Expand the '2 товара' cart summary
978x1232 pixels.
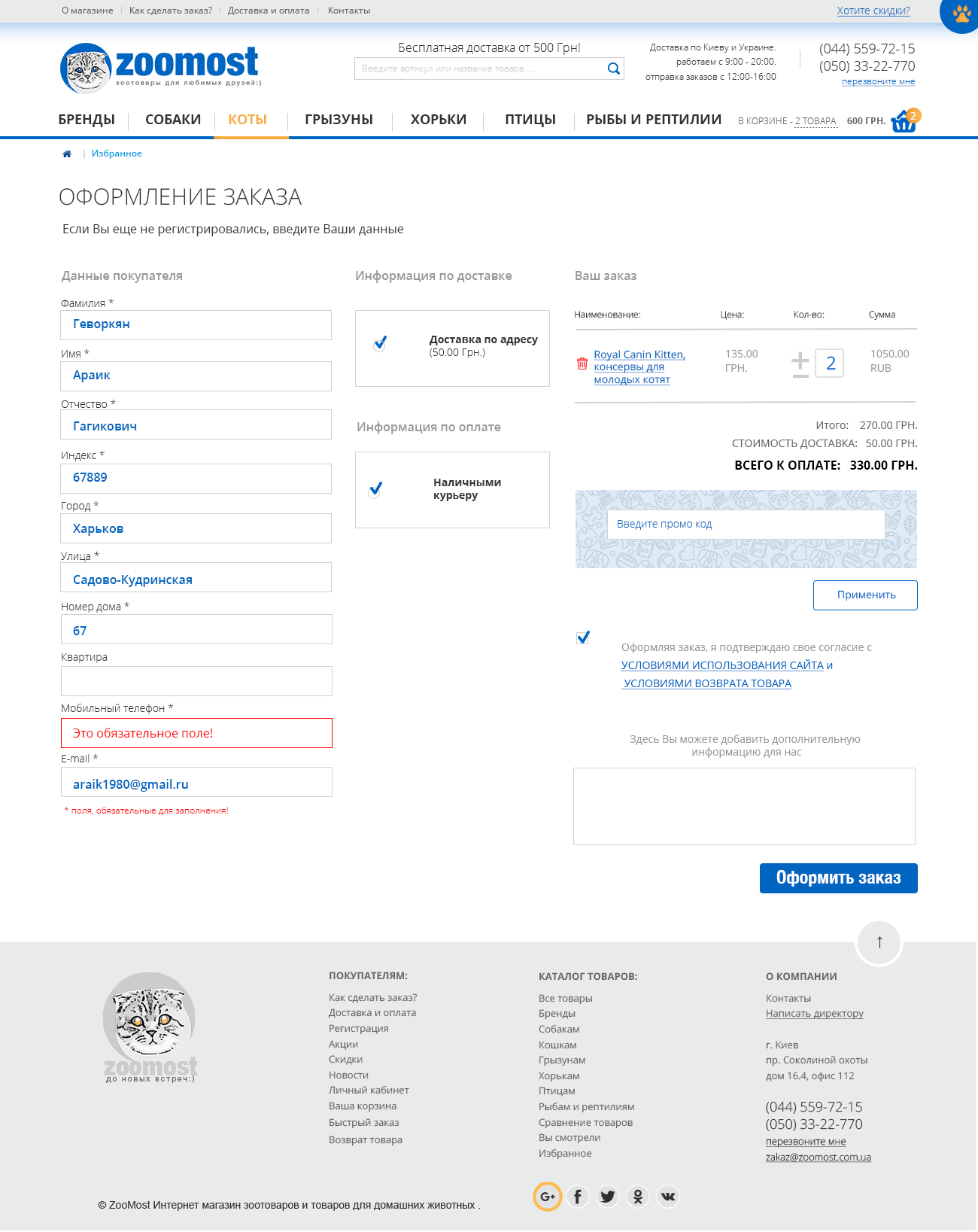(x=816, y=121)
